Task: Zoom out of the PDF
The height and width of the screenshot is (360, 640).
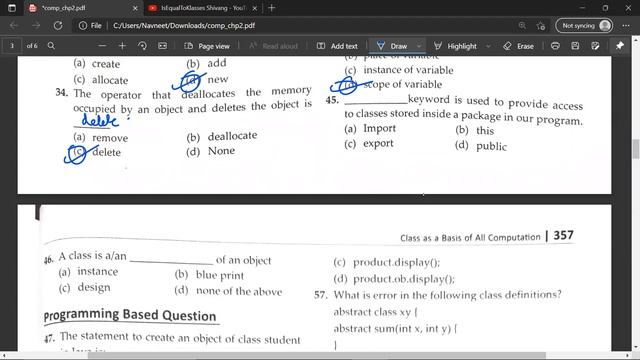Action: [x=102, y=46]
